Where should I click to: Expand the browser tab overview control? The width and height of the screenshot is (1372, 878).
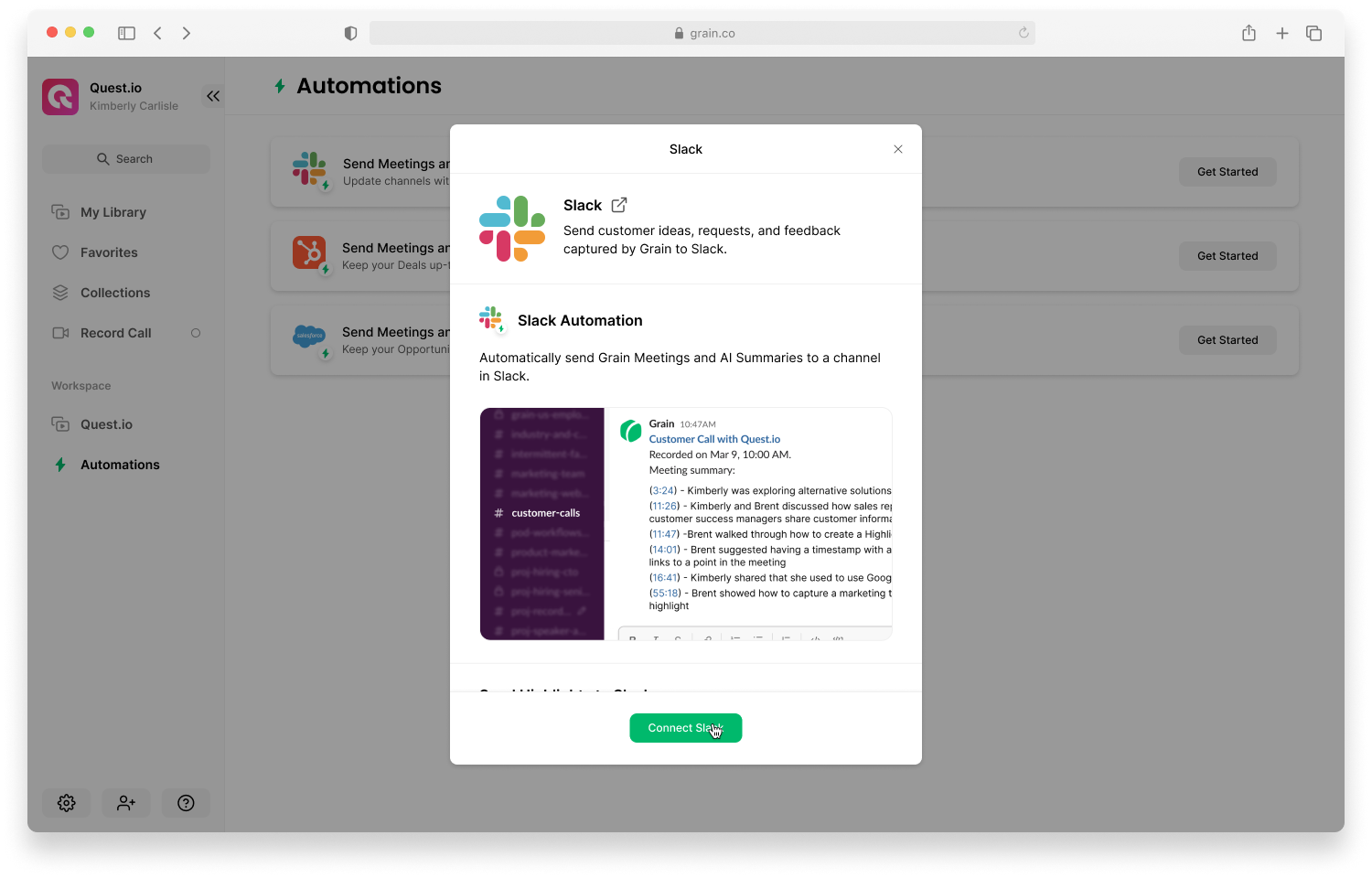[1314, 32]
